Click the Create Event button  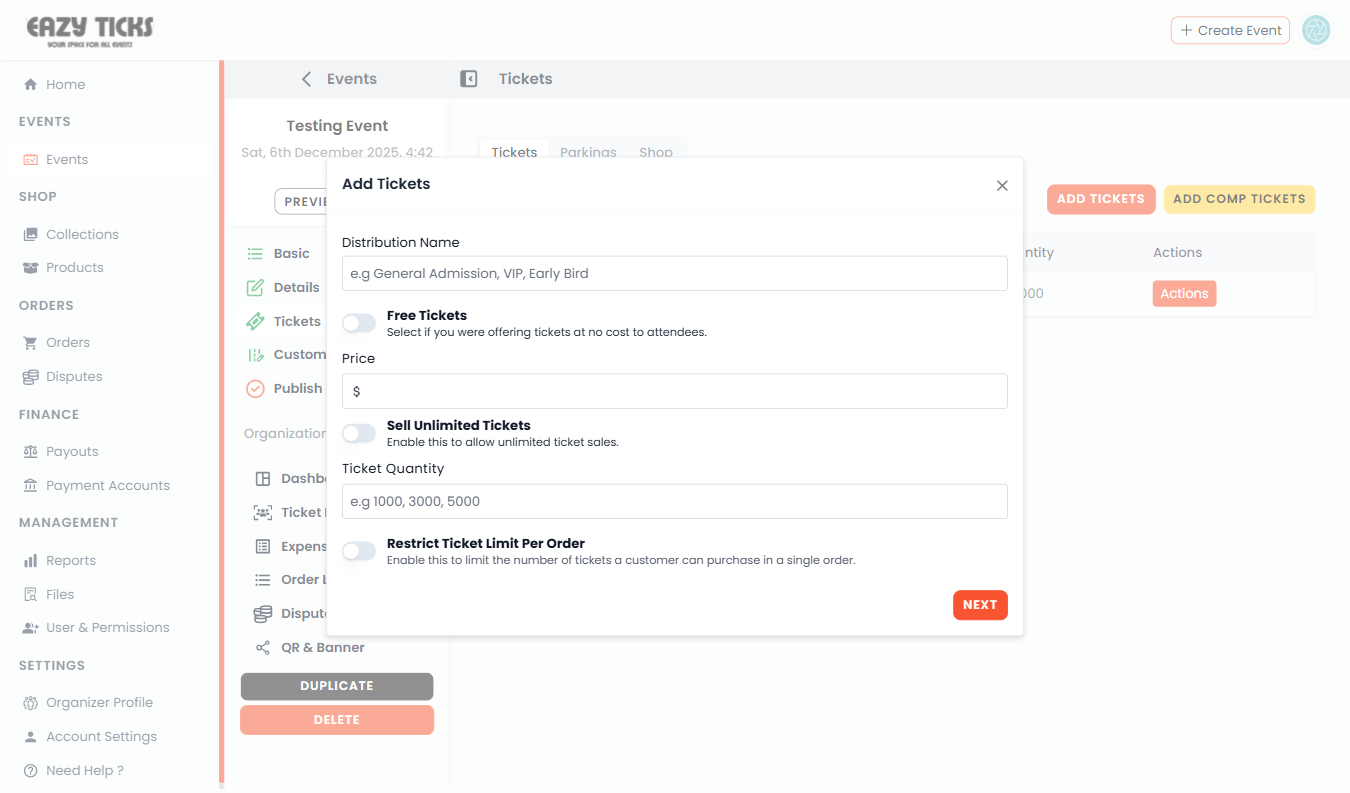(x=1230, y=30)
